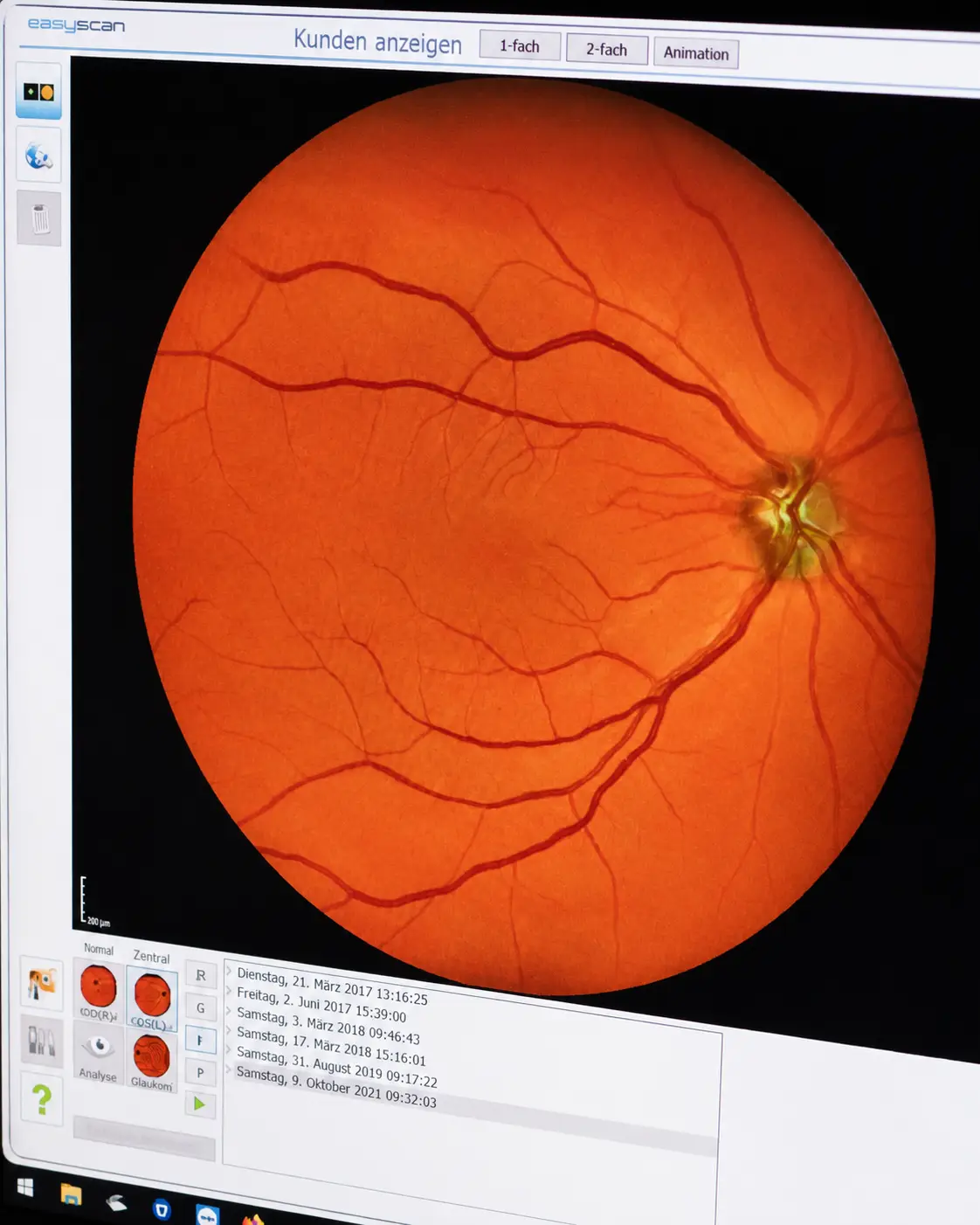Viewport: 980px width, 1225px height.
Task: Open the Glaukom view
Action: 152,1062
